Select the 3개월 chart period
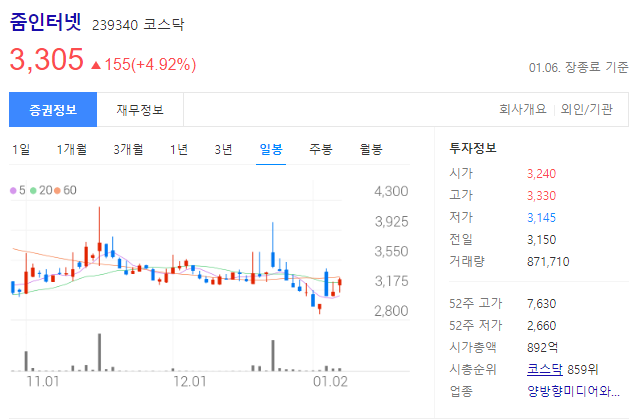The height and width of the screenshot is (419, 638). (x=128, y=149)
